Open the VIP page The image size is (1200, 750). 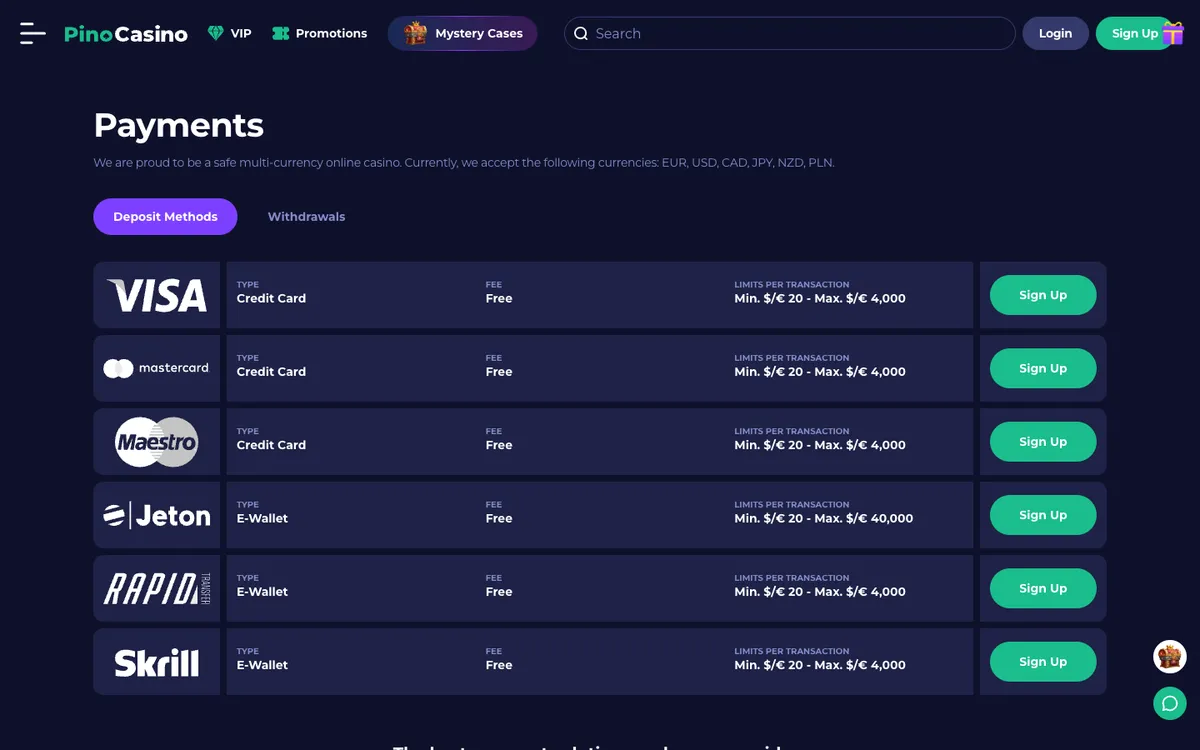(229, 33)
